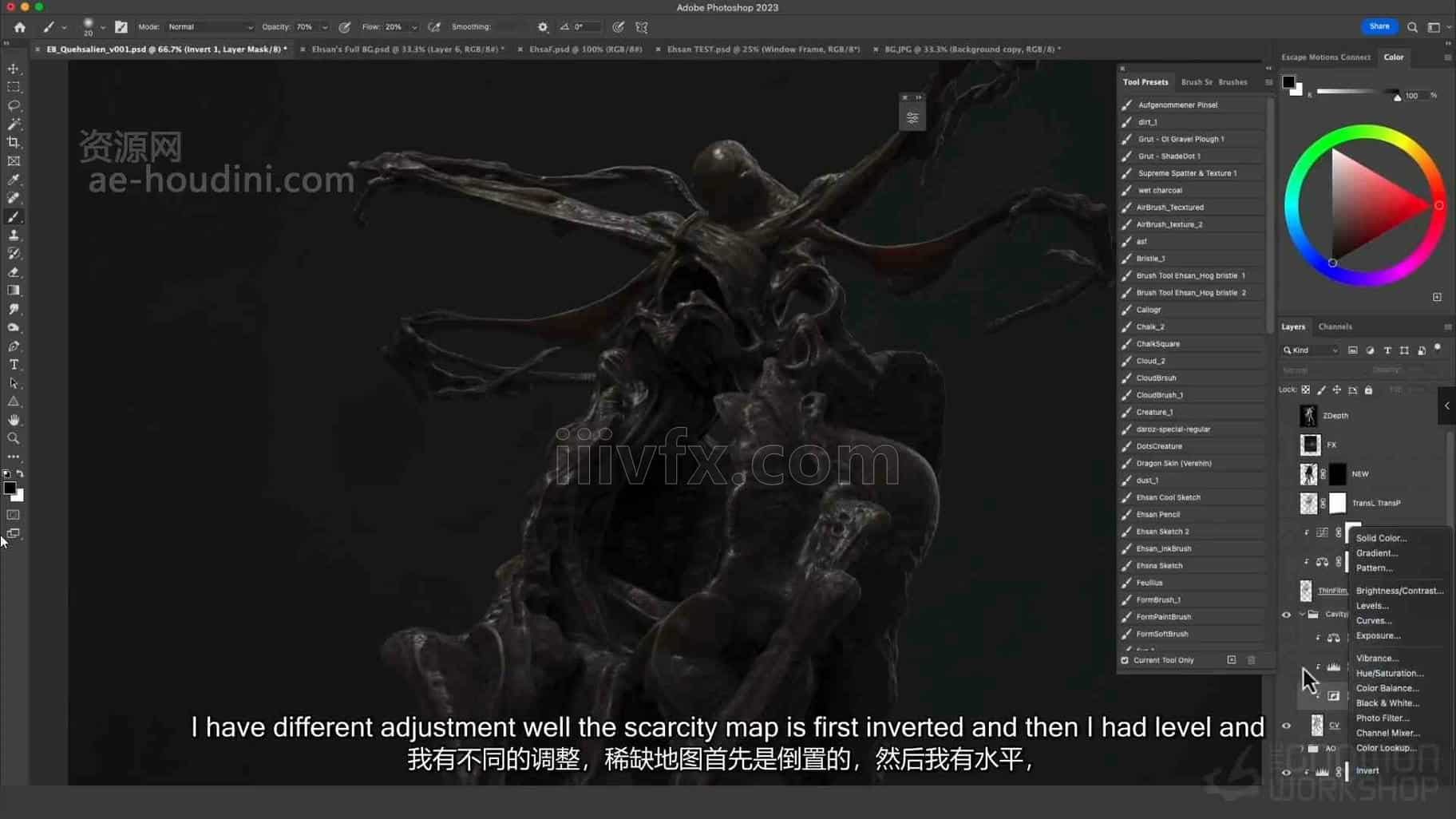
Task: Toggle symmetry paint butterfly icon
Action: 642,27
